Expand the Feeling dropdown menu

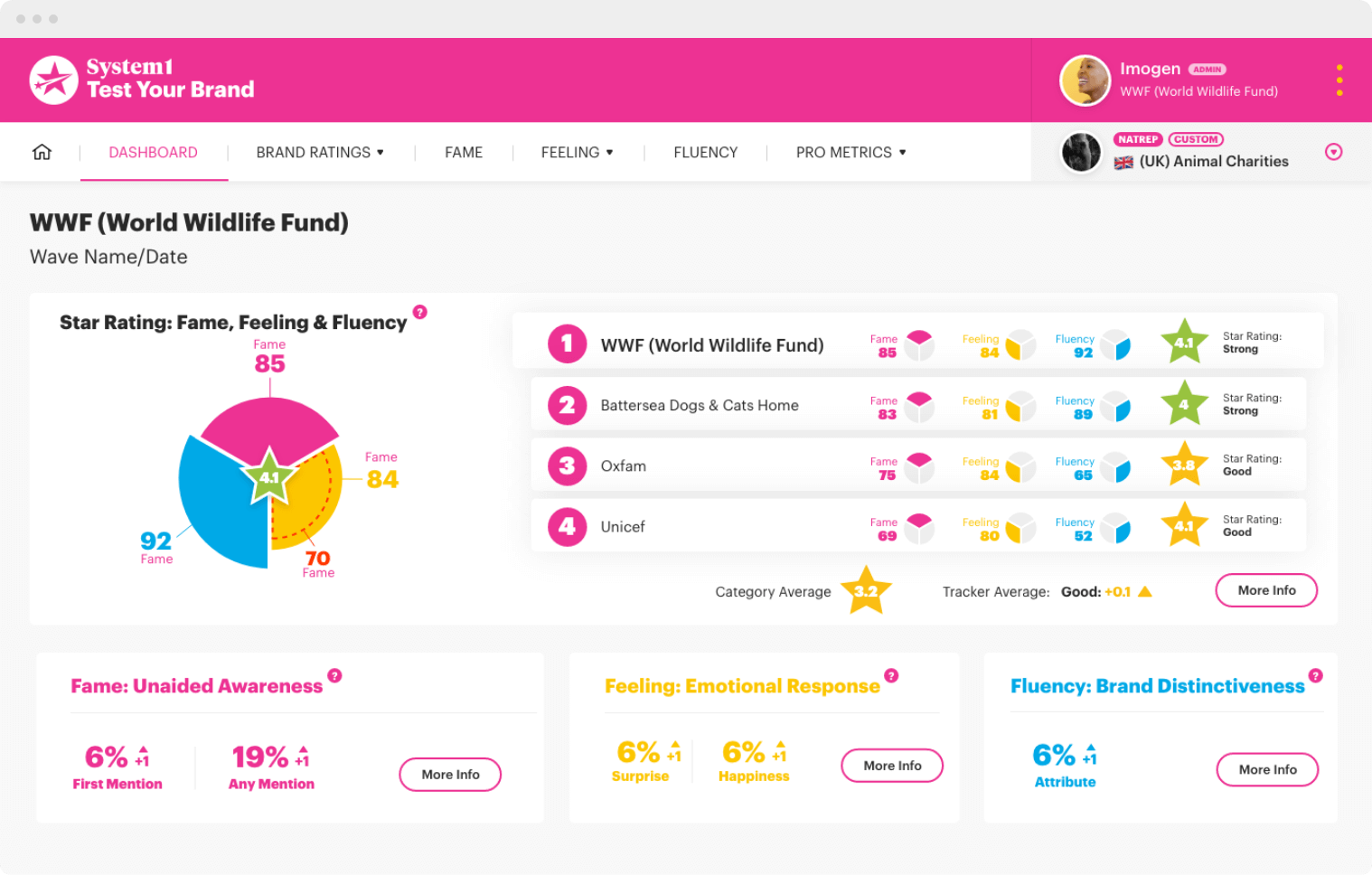click(578, 152)
